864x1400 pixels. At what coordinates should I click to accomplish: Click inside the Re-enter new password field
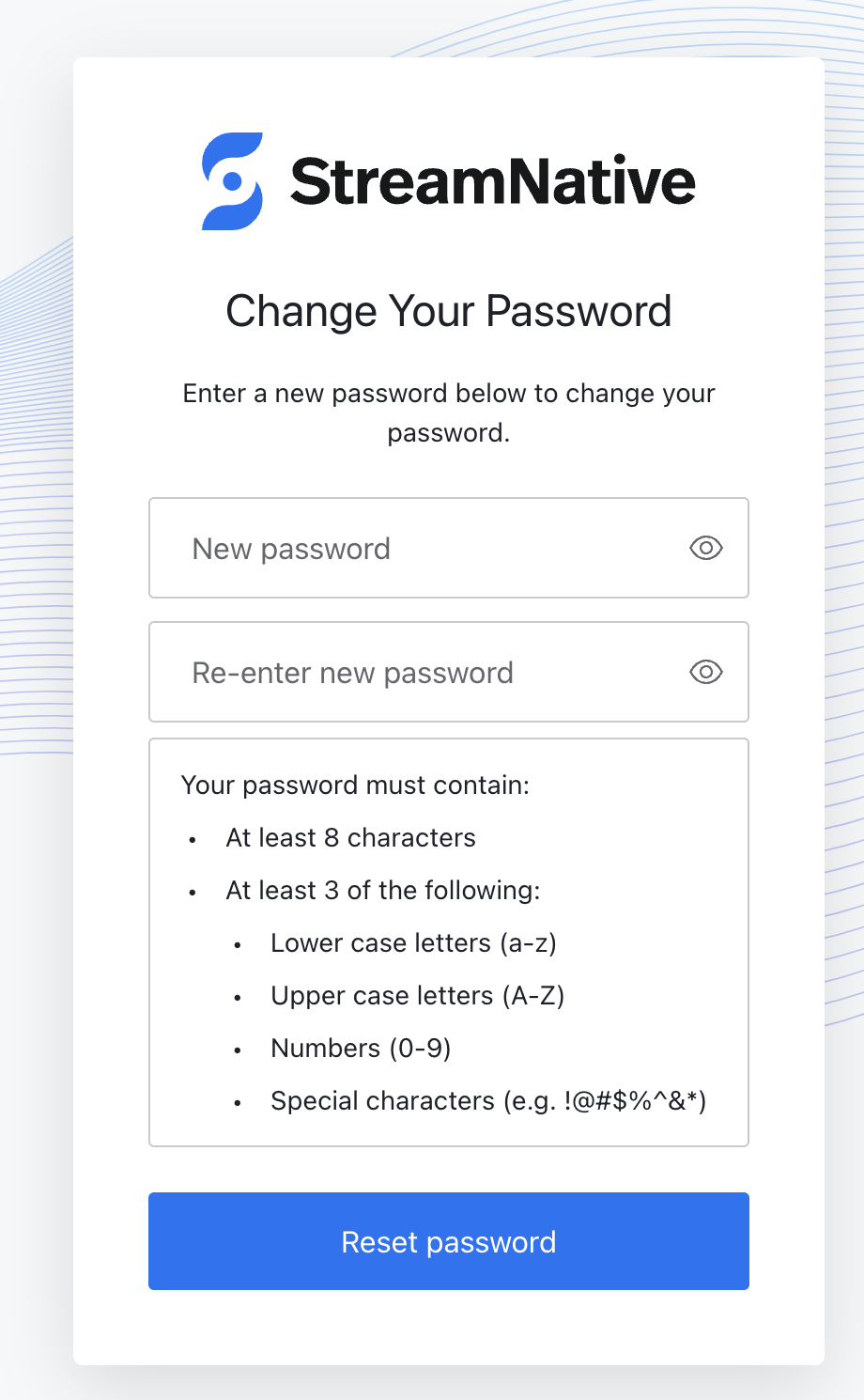coord(376,672)
